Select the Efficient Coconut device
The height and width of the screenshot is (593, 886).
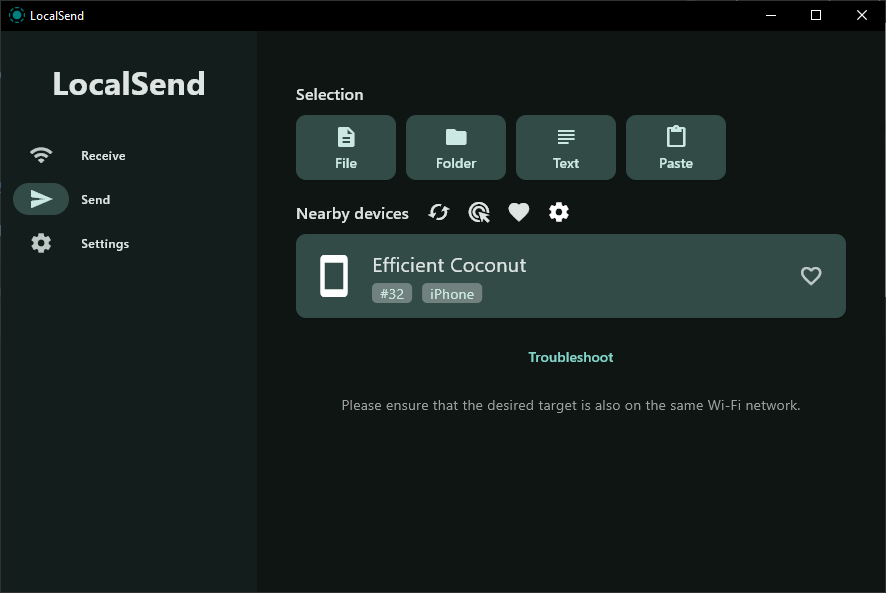(x=570, y=276)
